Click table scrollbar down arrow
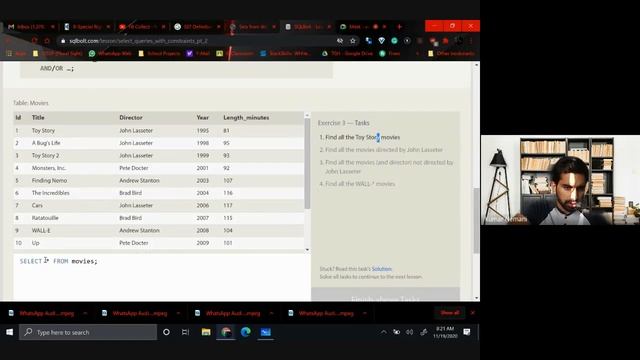Screen dimensions: 640x360 click(x=307, y=249)
